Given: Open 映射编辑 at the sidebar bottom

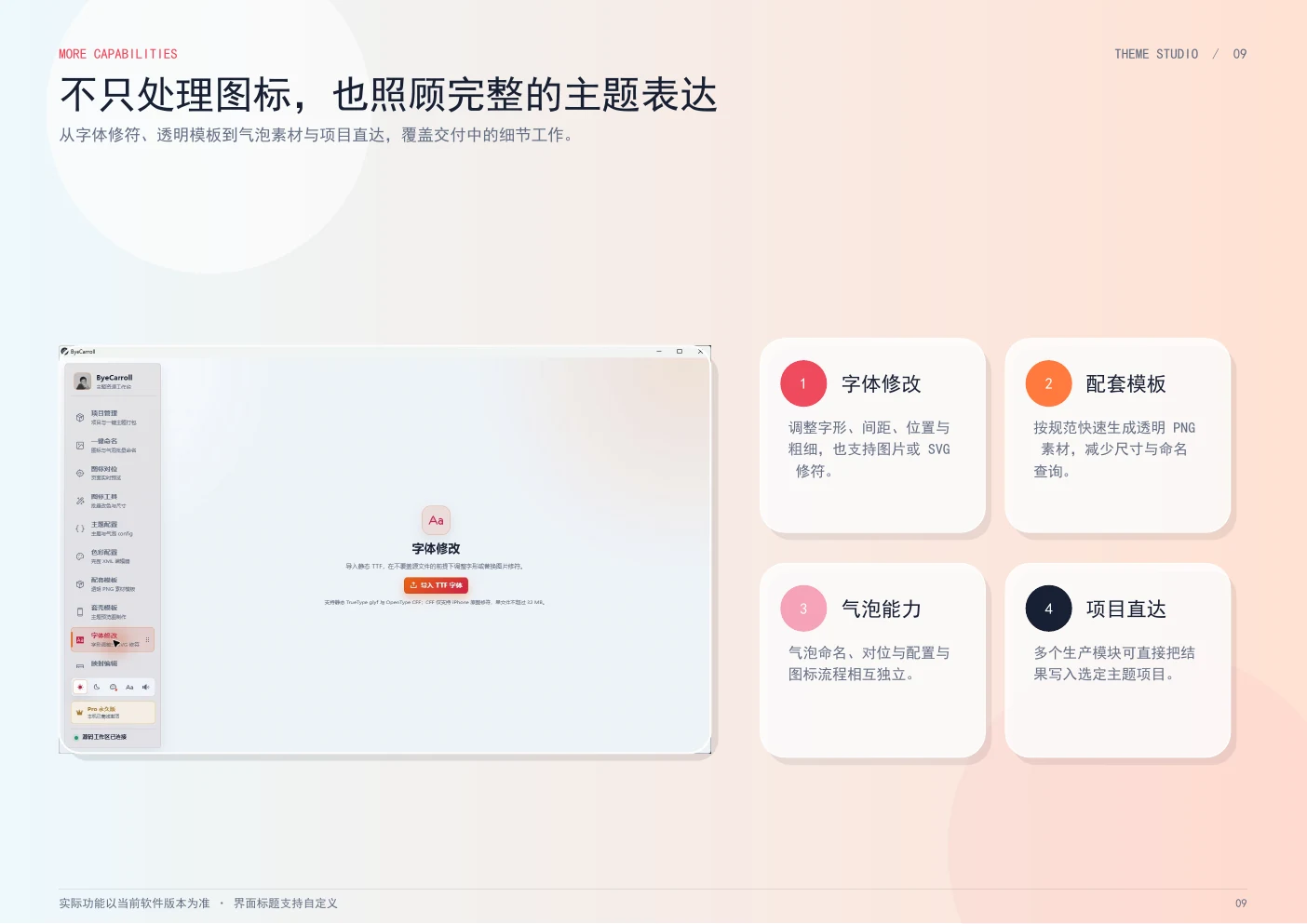Looking at the screenshot, I should (x=112, y=664).
